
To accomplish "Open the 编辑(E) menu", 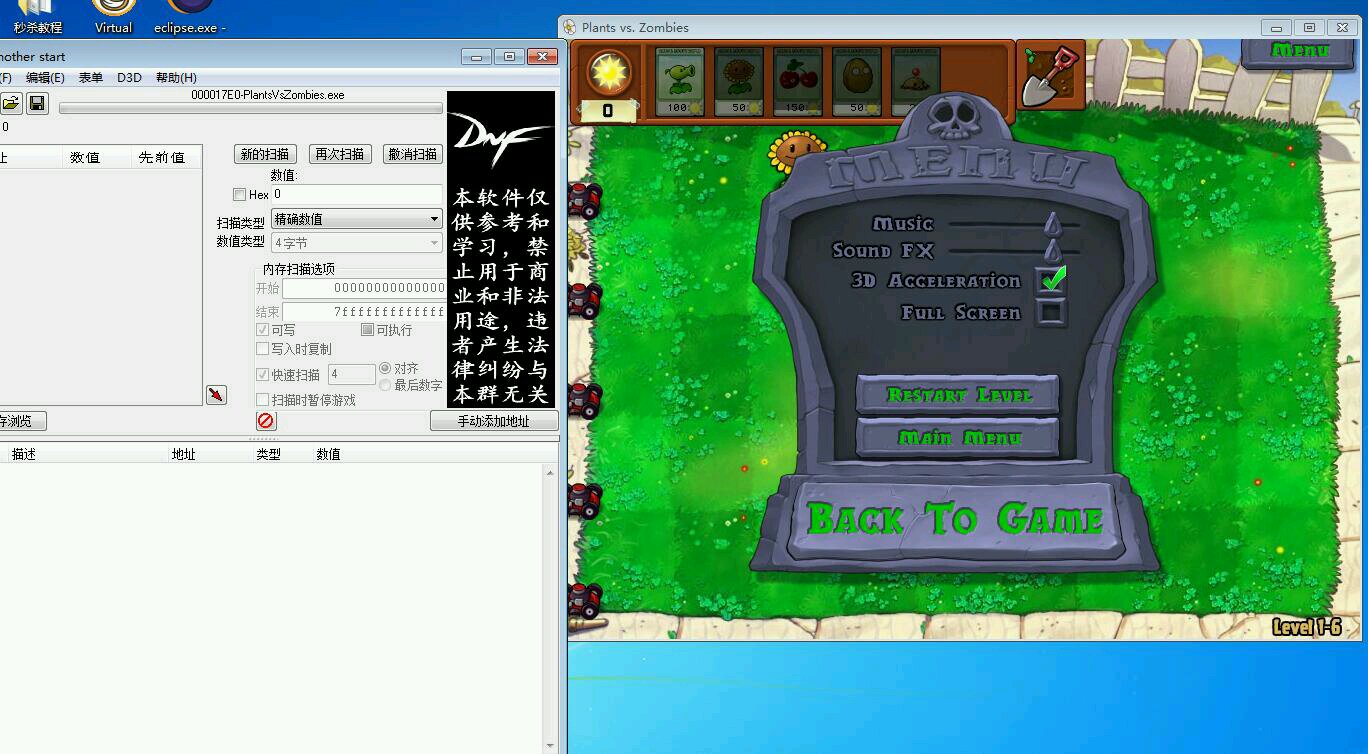I will coord(45,77).
